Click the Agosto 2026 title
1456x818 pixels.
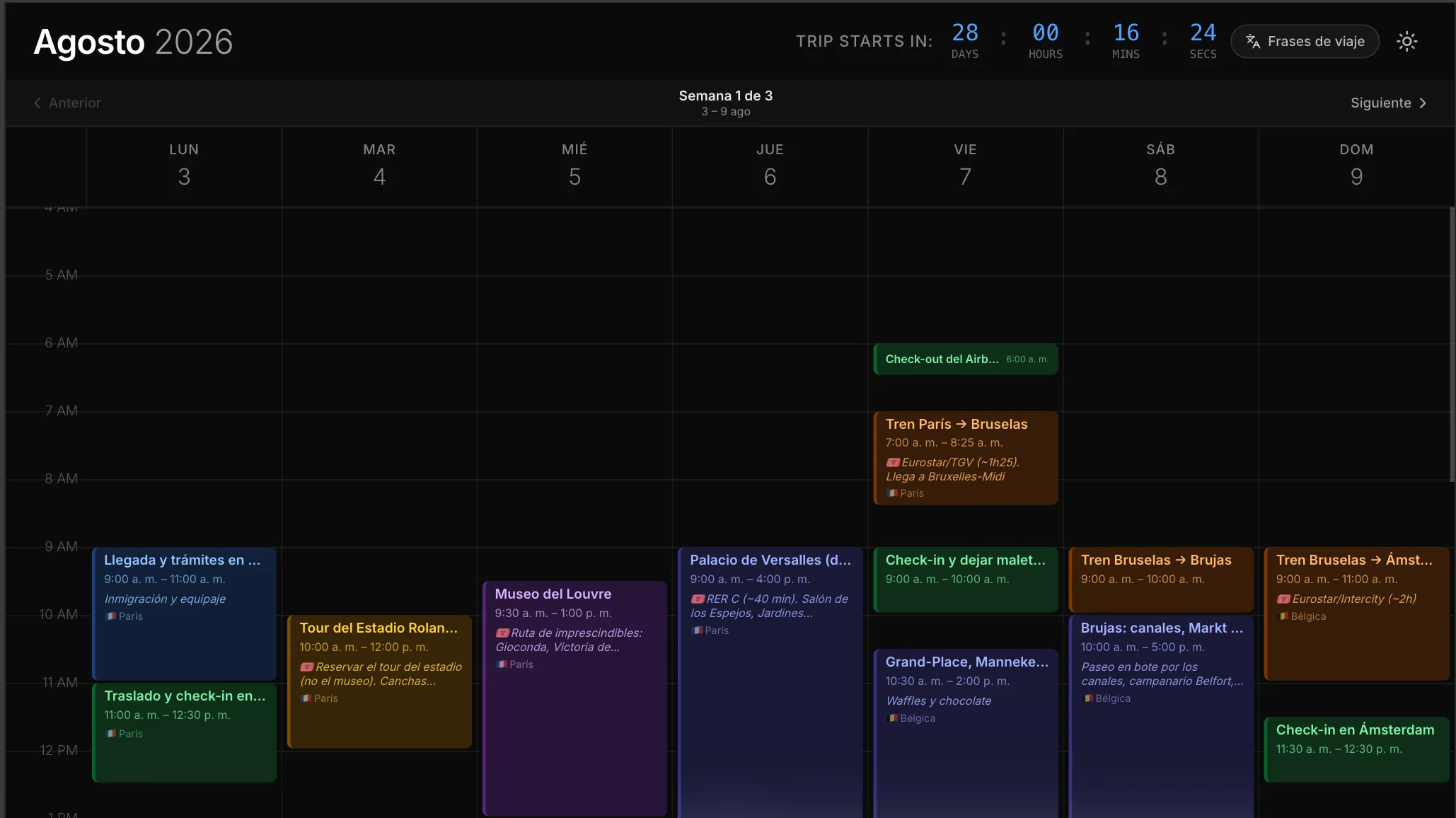(x=133, y=42)
